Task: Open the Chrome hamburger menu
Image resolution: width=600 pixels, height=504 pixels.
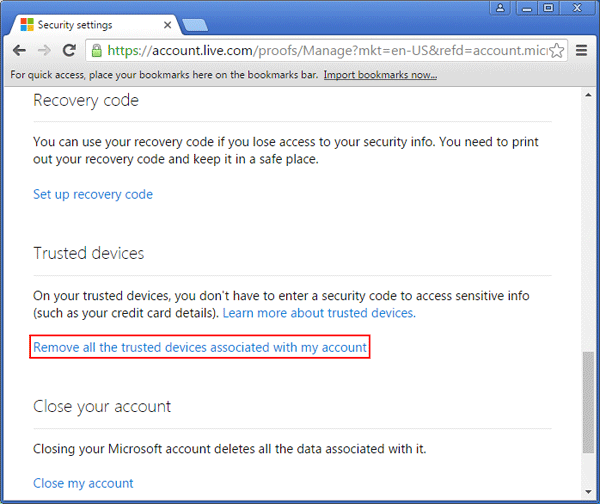Action: click(582, 49)
